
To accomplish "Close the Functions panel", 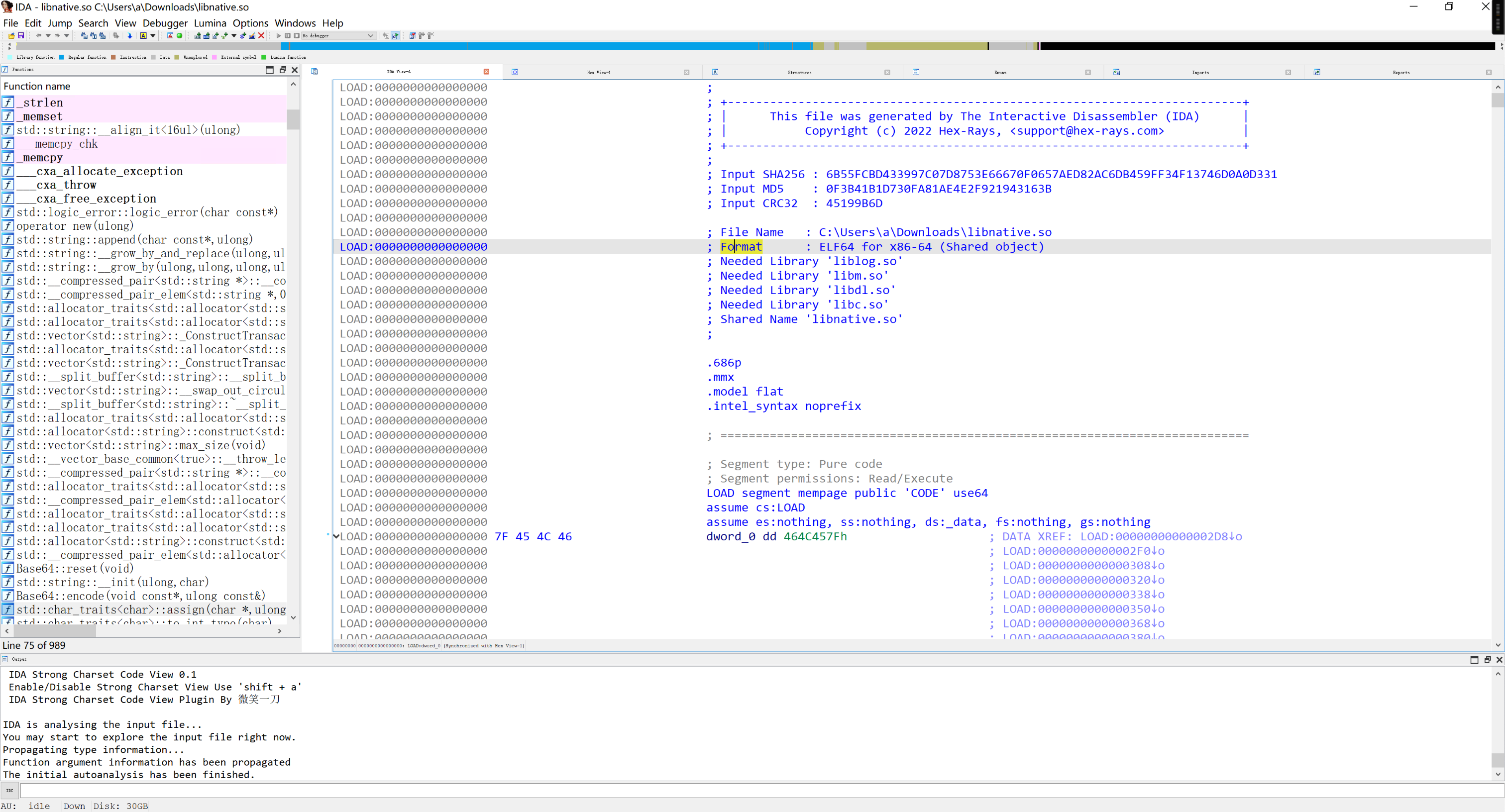I will coord(295,70).
